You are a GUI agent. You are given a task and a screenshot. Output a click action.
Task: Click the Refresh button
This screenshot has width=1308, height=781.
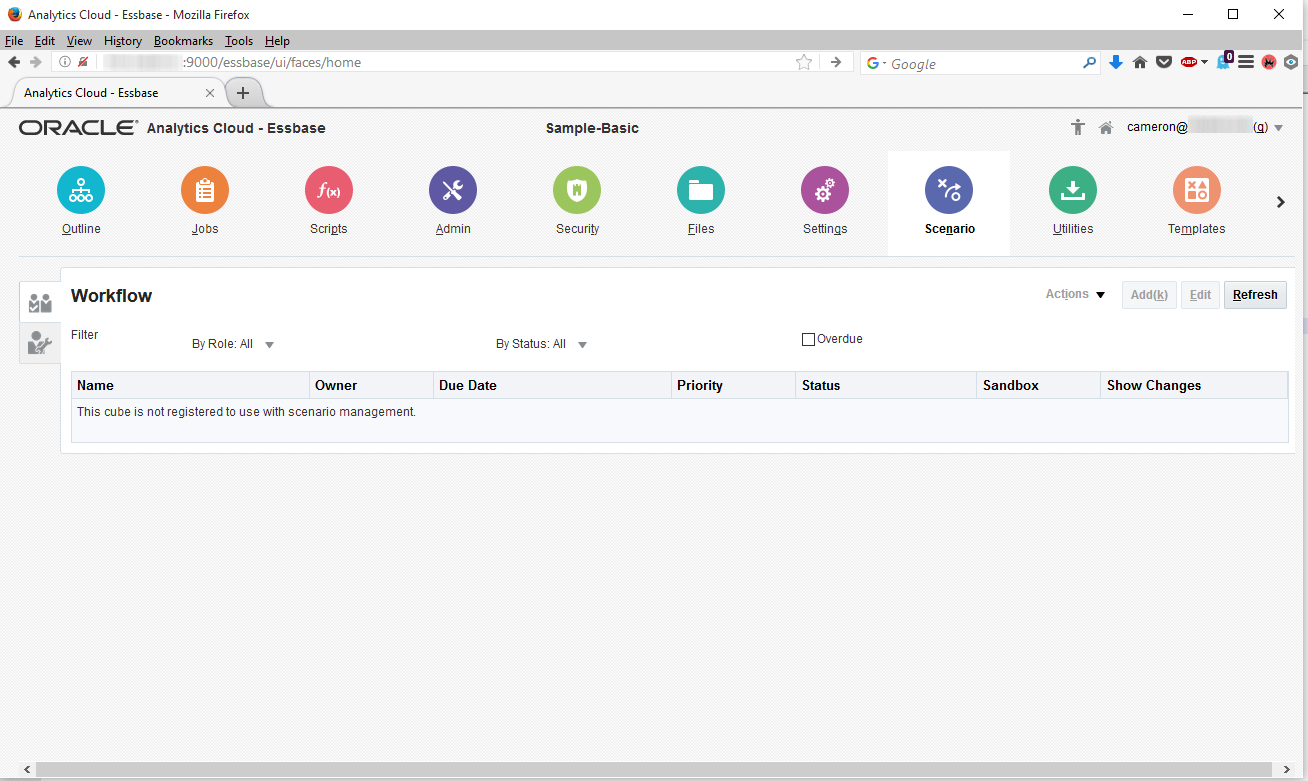tap(1255, 295)
